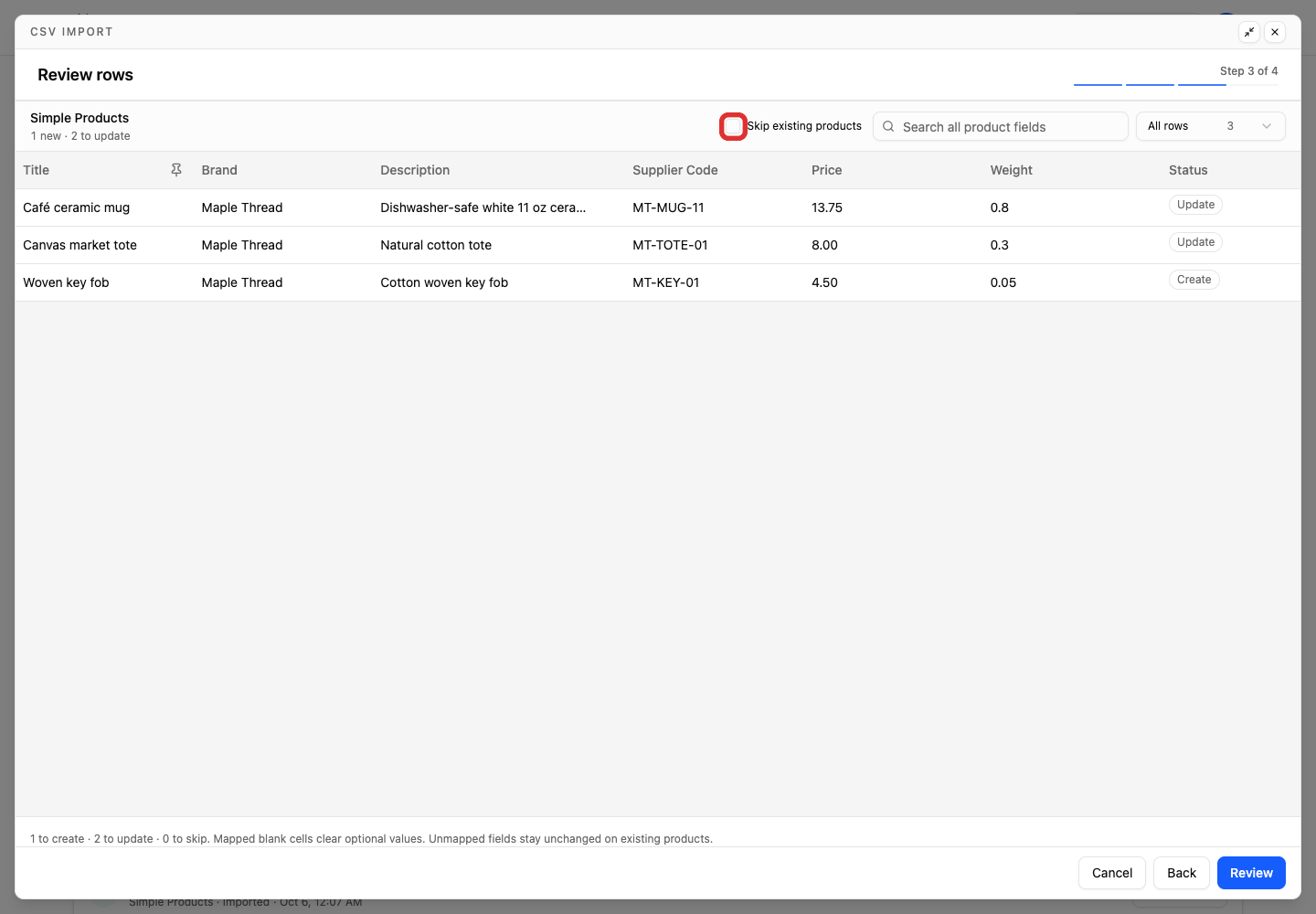Select the Canvas market tote title
The image size is (1316, 914).
pos(80,245)
